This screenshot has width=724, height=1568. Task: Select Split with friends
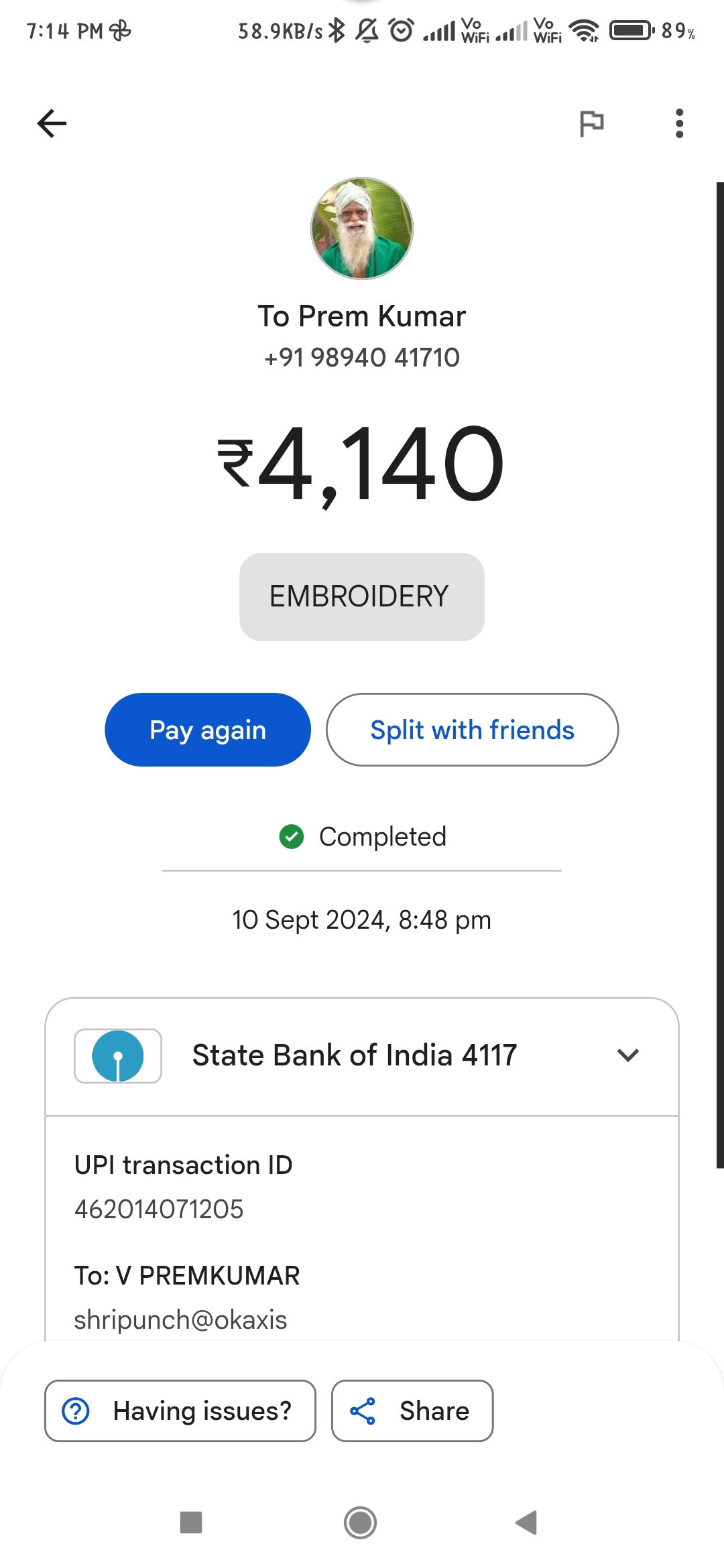[x=472, y=730]
